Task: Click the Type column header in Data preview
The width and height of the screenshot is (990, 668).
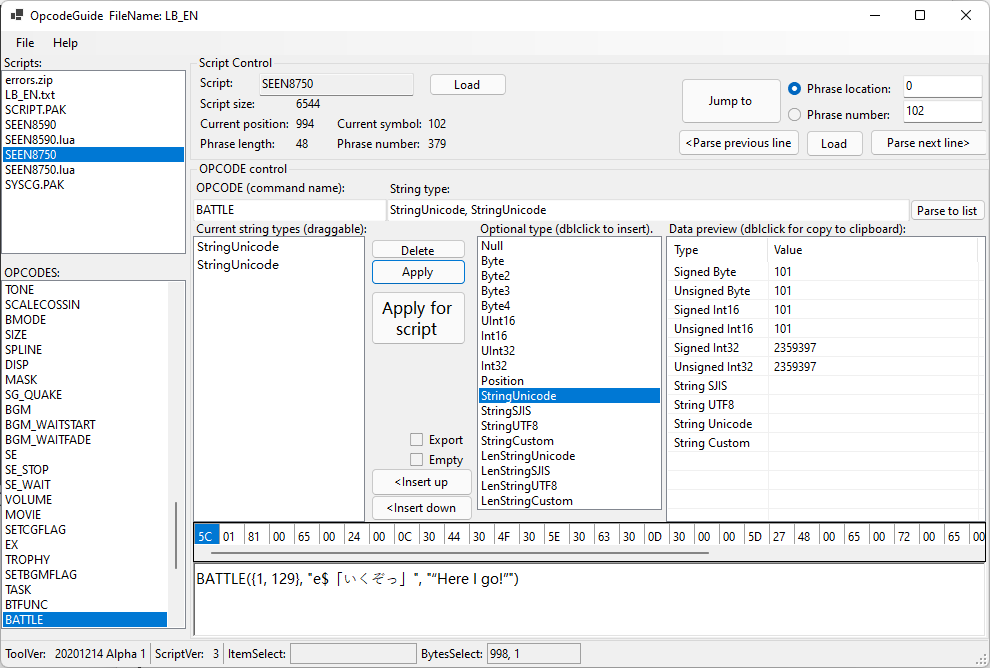Action: (x=718, y=250)
